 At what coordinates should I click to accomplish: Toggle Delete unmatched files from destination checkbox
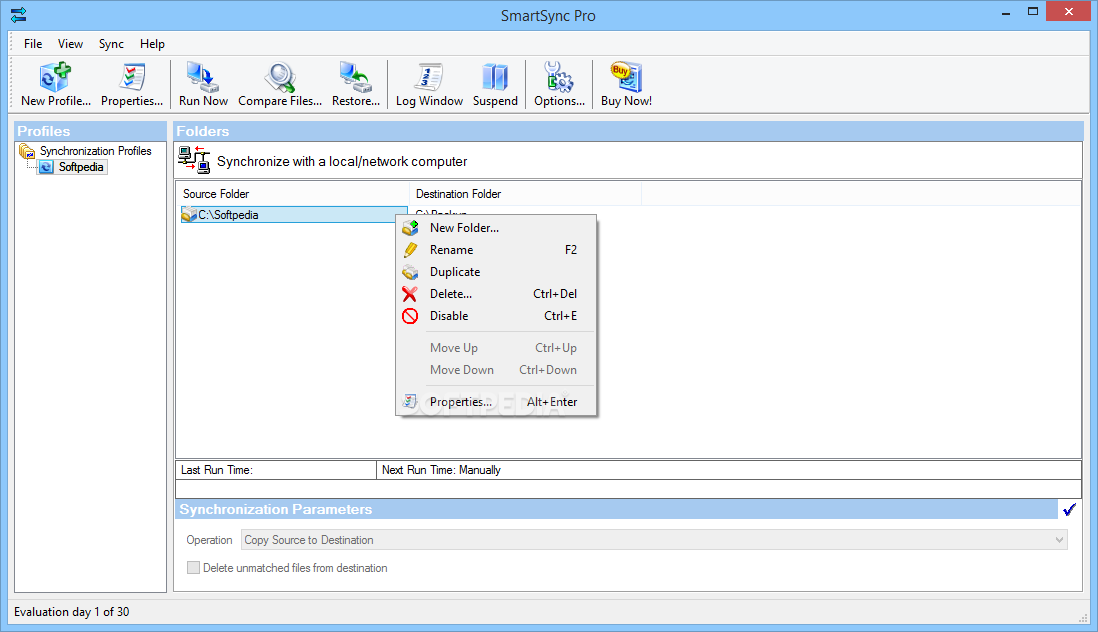tap(193, 568)
